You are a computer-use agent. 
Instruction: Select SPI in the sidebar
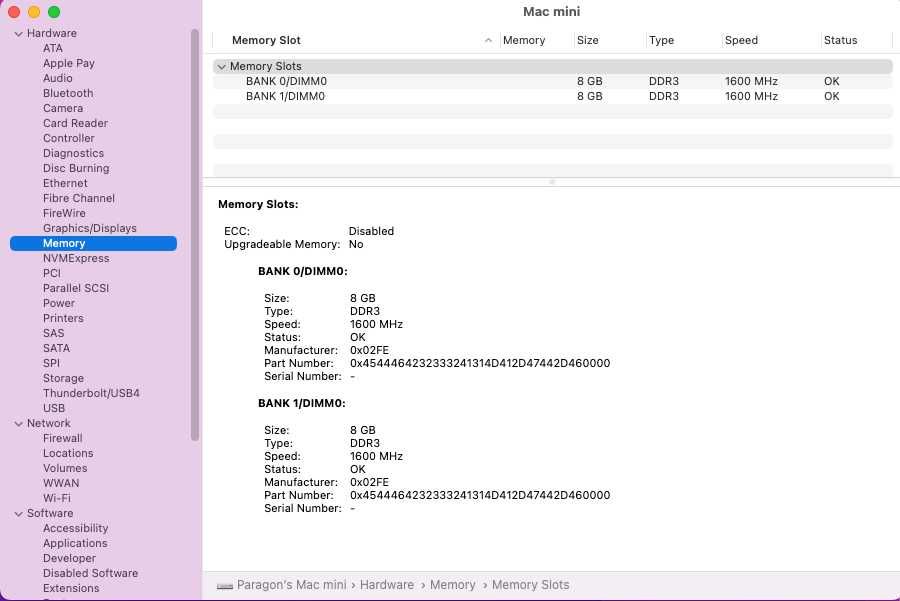[51, 363]
